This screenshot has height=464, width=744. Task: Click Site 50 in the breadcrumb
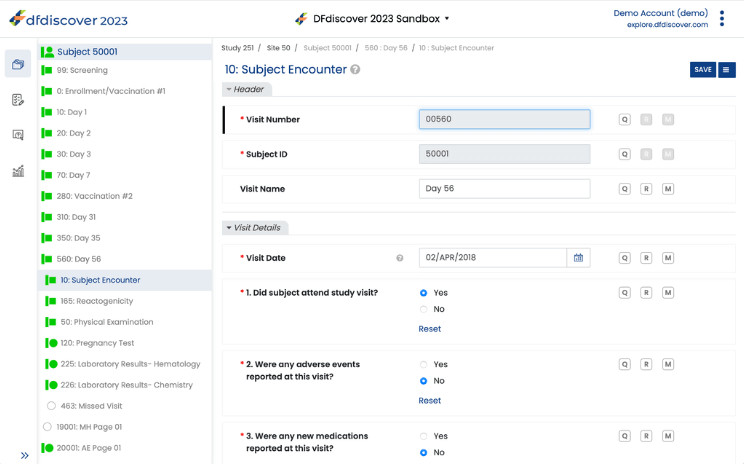tap(278, 48)
